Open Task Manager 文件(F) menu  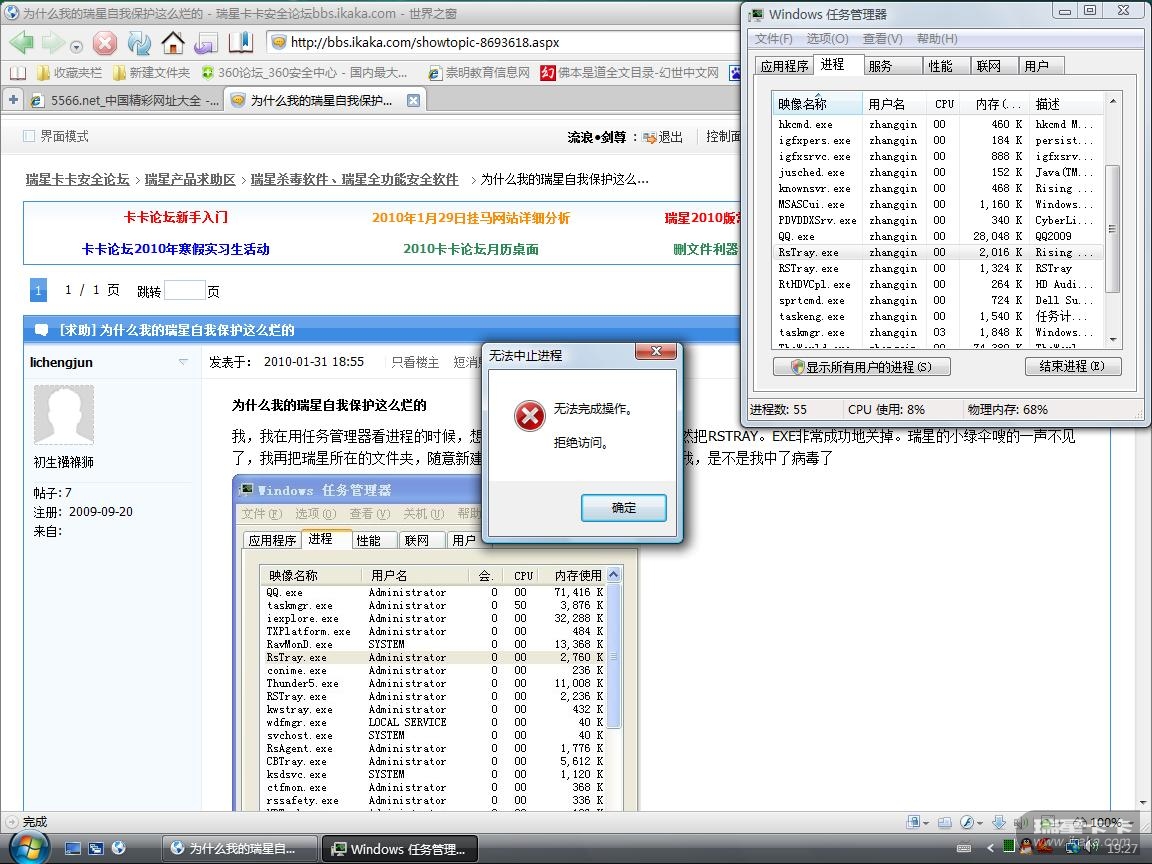tap(774, 39)
